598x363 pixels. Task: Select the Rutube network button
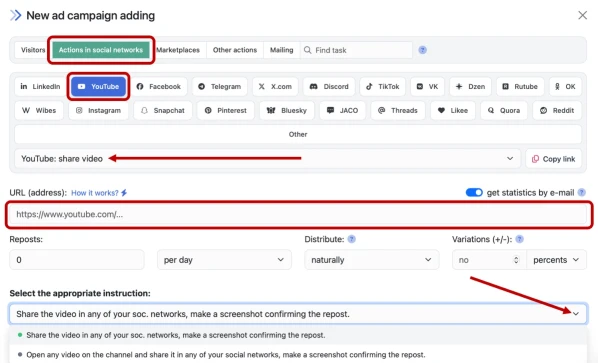[520, 87]
